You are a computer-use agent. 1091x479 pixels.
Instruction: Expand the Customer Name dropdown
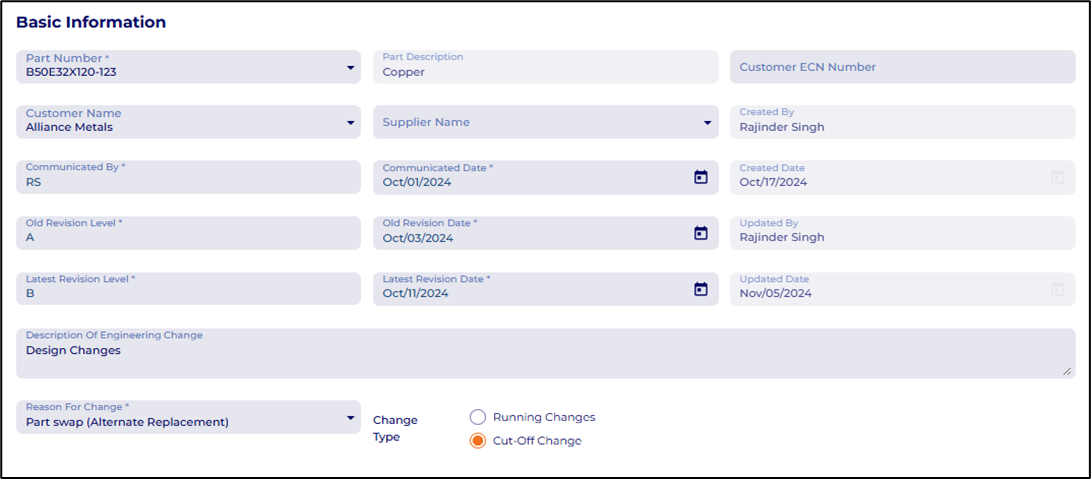(x=350, y=123)
